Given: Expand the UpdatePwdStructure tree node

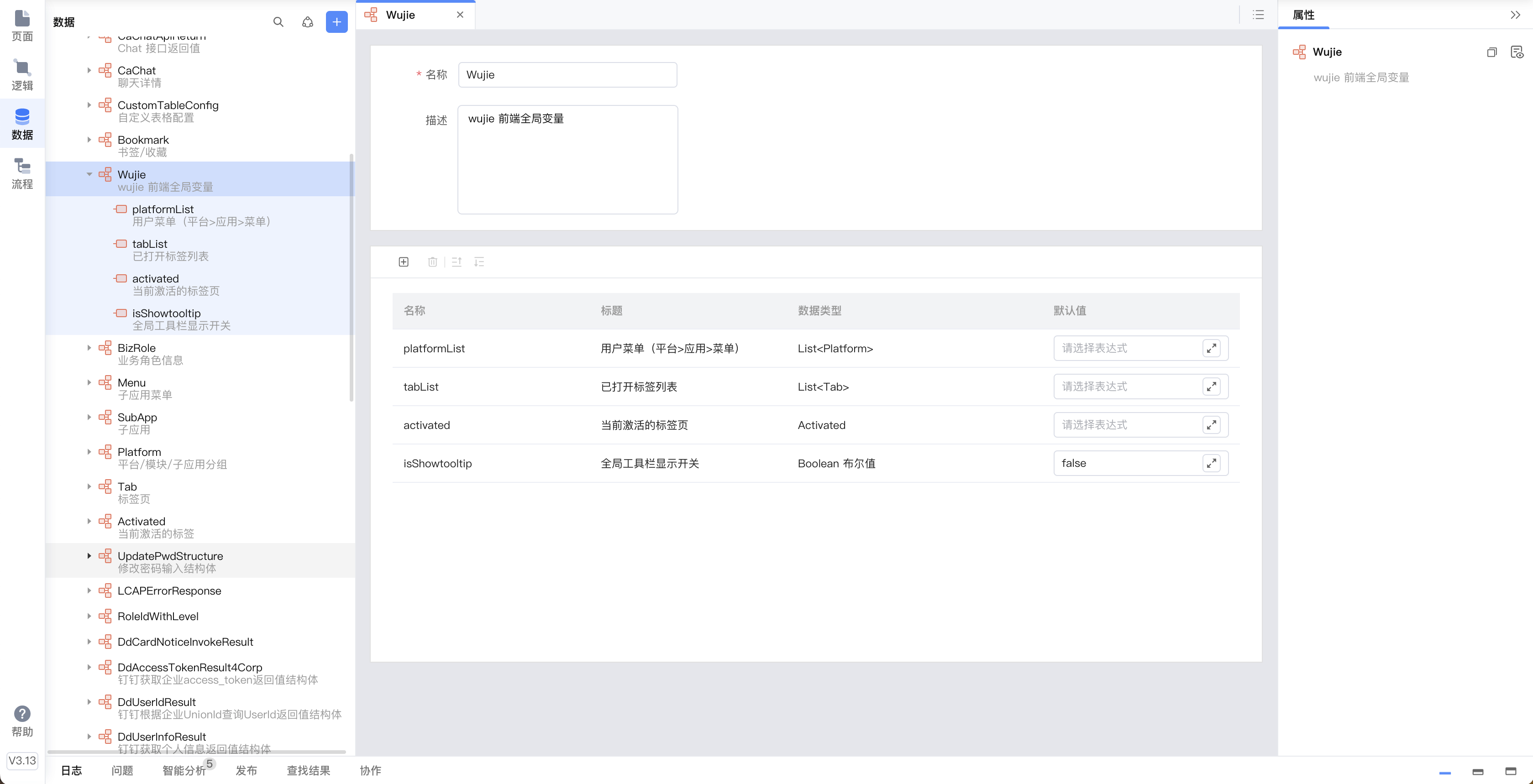Looking at the screenshot, I should pyautogui.click(x=89, y=555).
